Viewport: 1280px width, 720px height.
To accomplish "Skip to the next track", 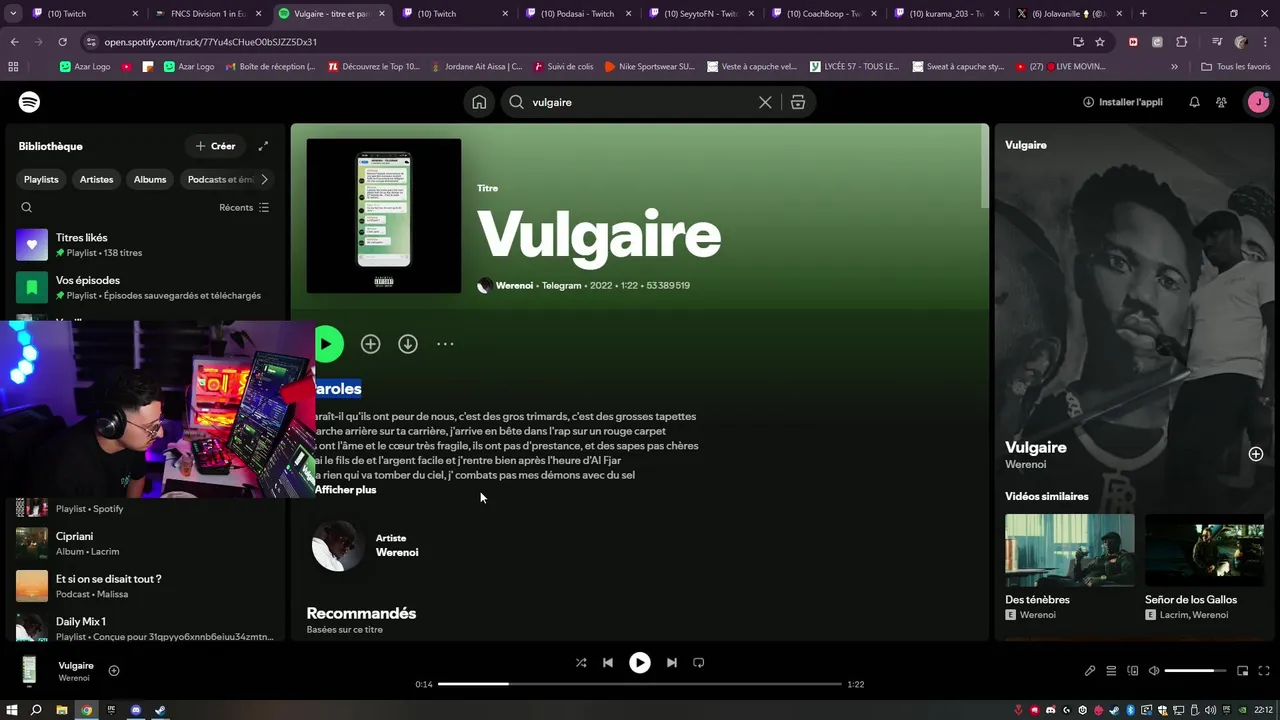I will (672, 662).
